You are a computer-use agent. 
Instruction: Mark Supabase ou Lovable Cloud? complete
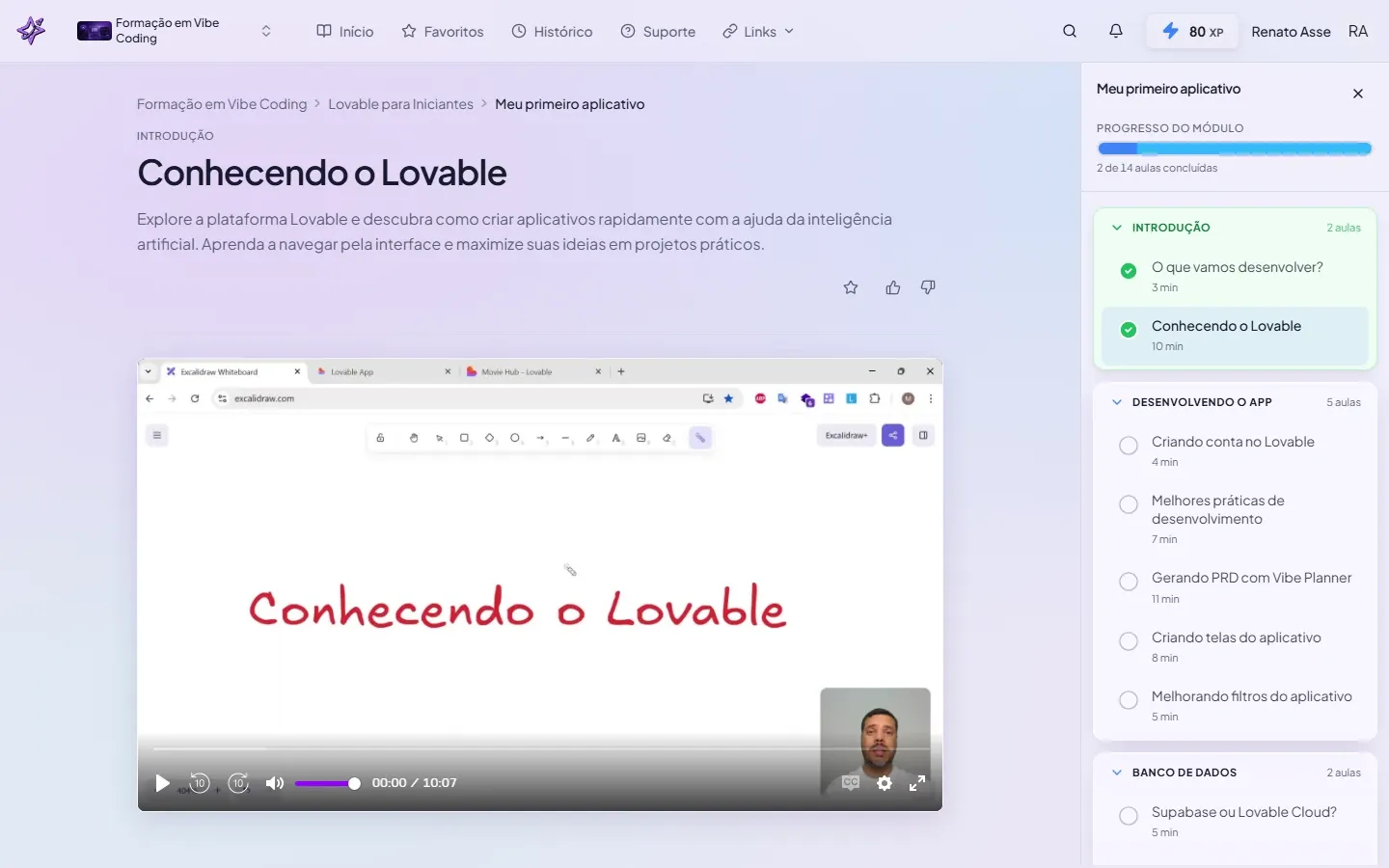pos(1129,816)
